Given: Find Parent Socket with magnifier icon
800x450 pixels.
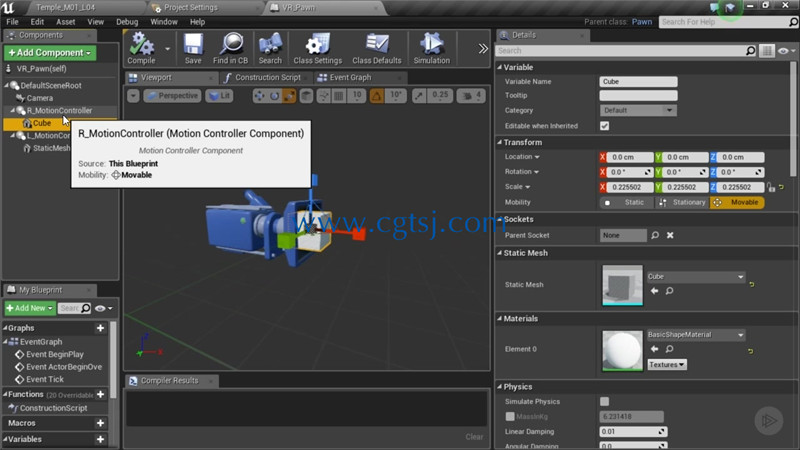Looking at the screenshot, I should click(x=655, y=235).
